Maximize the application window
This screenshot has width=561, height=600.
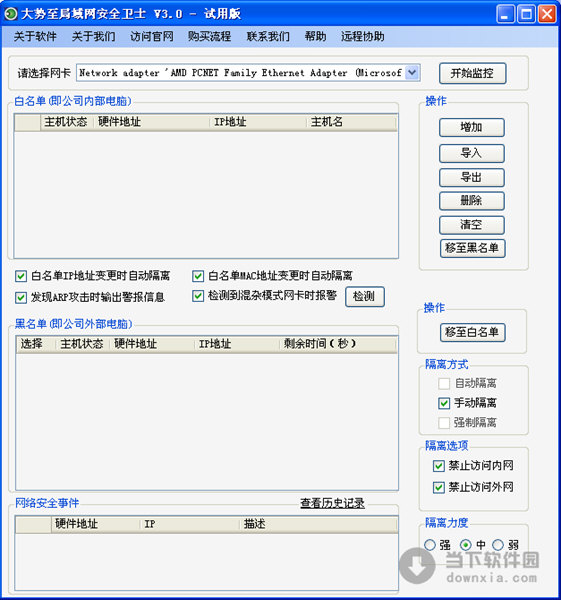(x=527, y=14)
